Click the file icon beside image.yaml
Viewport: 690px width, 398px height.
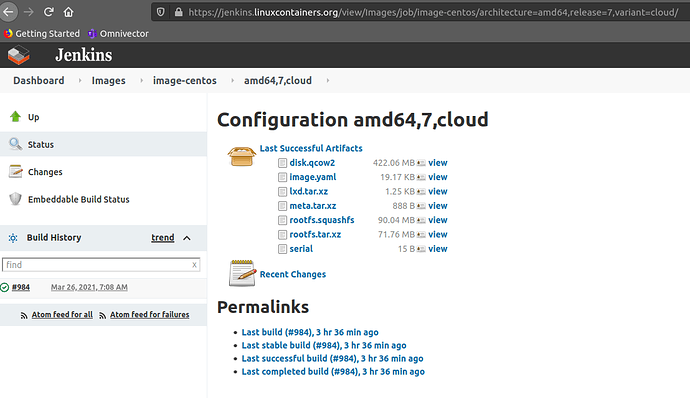(x=283, y=177)
